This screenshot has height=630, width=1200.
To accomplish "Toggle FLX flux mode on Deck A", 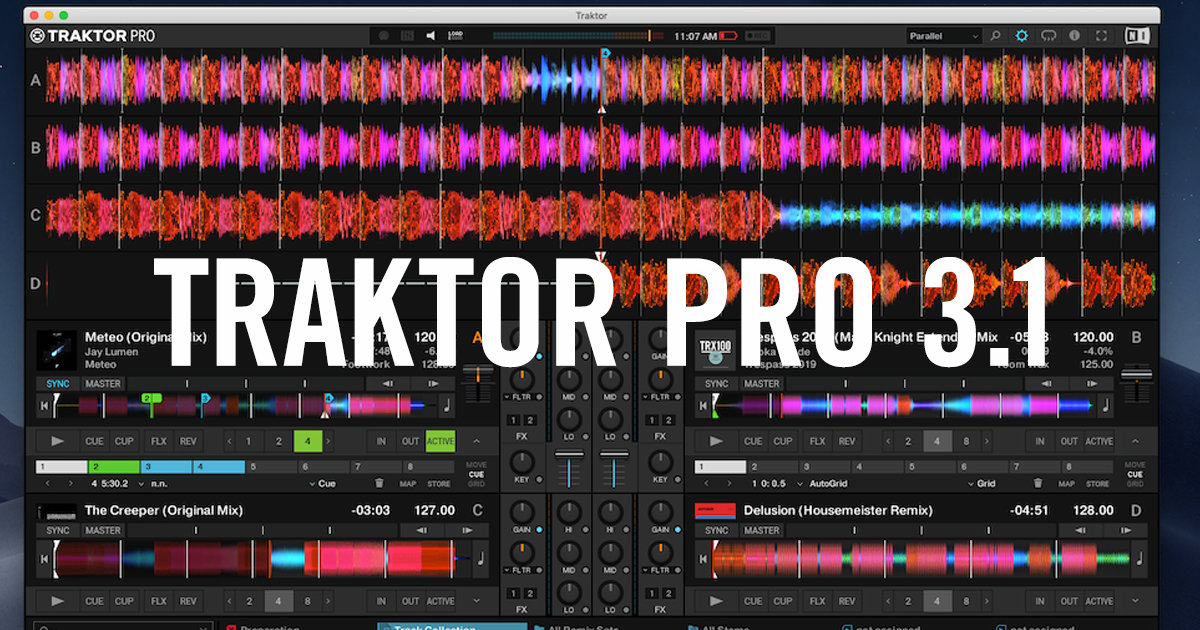I will point(159,441).
